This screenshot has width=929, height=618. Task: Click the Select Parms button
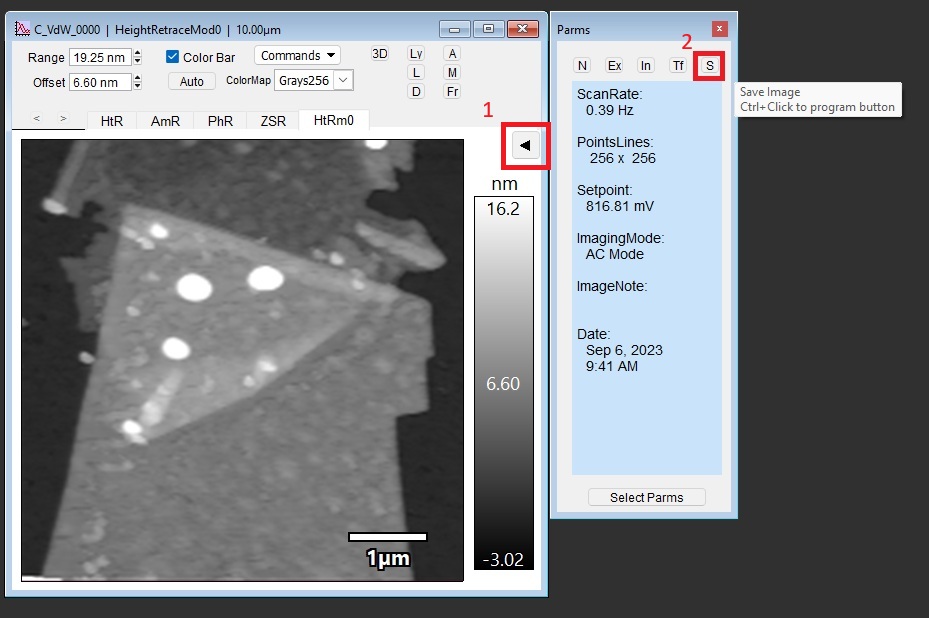tap(645, 497)
